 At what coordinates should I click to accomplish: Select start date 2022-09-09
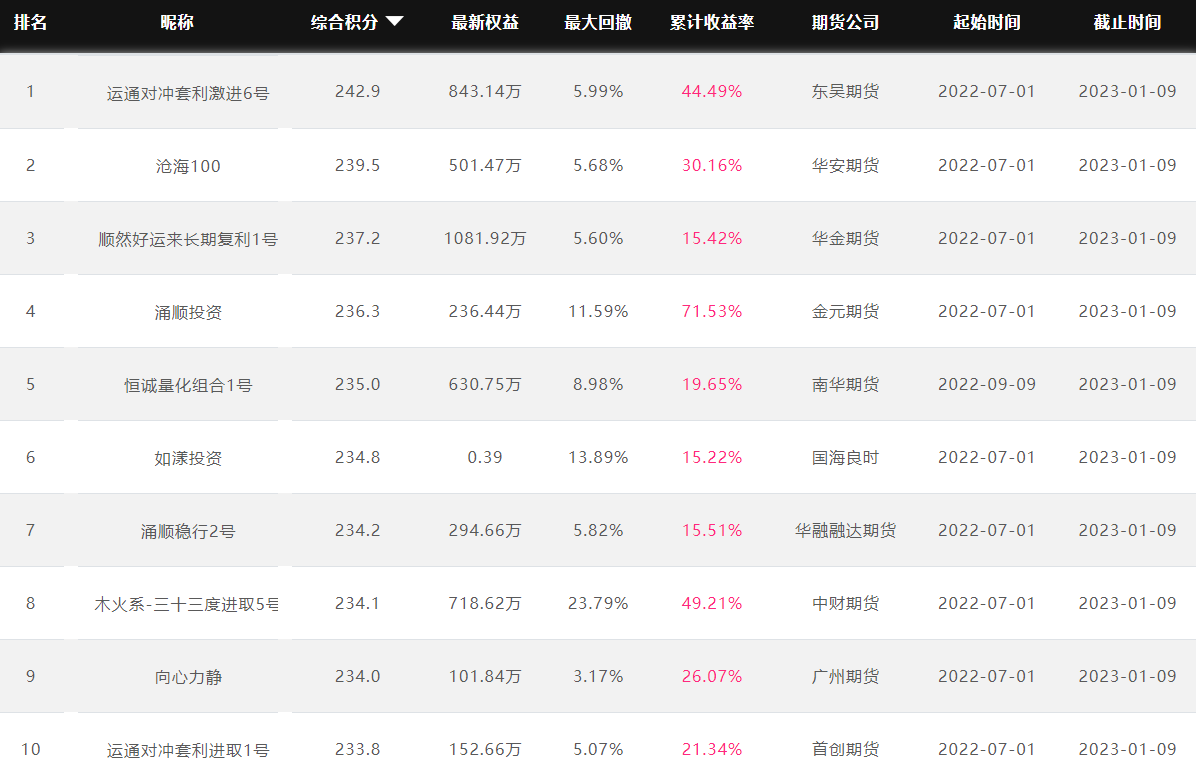click(986, 384)
